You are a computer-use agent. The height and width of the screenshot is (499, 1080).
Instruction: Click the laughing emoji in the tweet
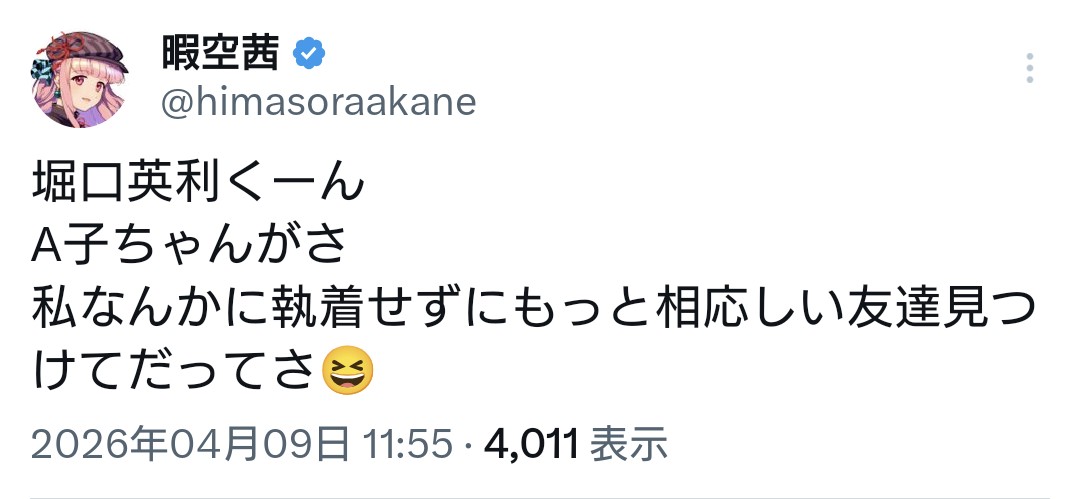pos(349,373)
